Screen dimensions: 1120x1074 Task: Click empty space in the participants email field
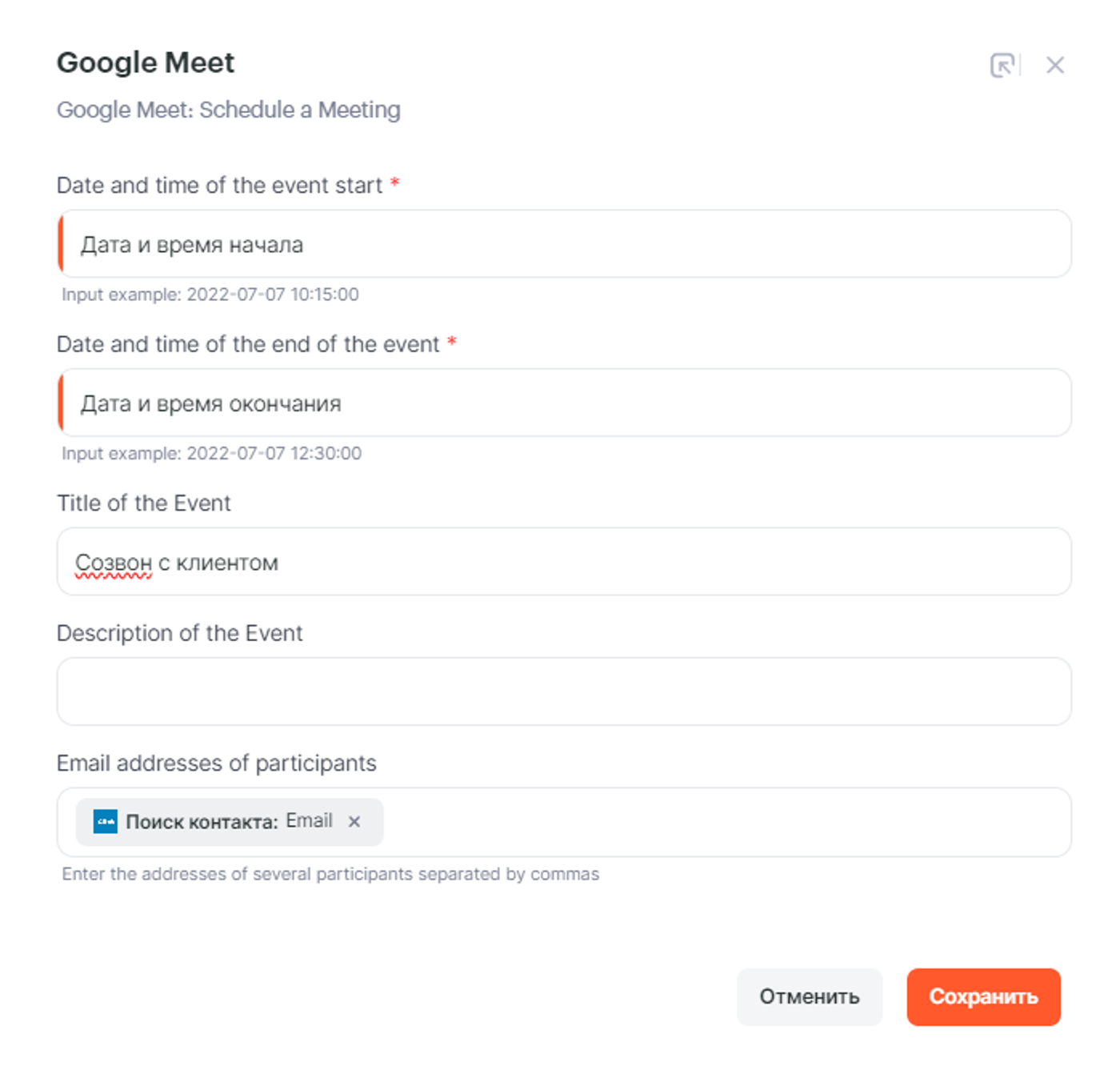tap(720, 823)
